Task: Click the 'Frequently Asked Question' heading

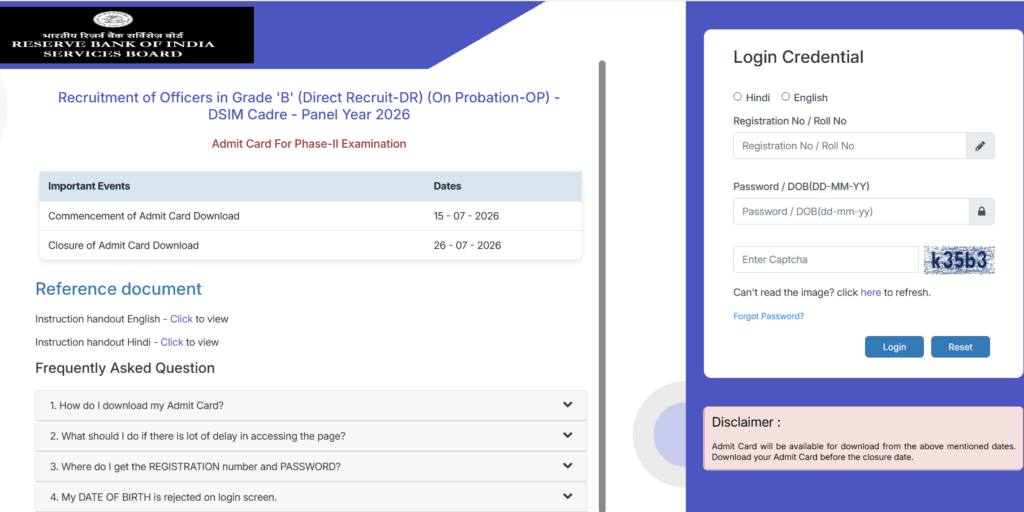Action: [x=125, y=368]
